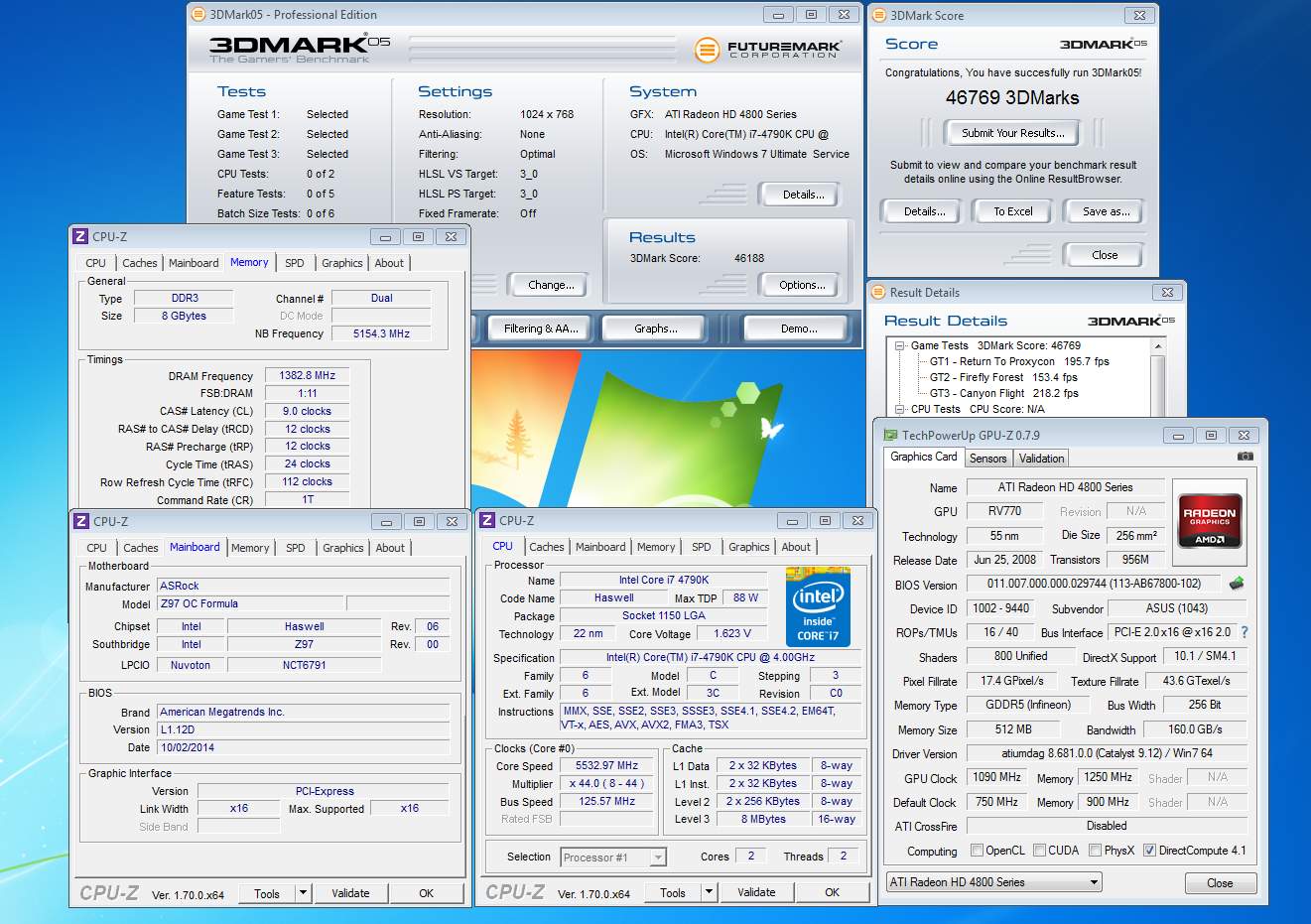
Task: Click the To Excel button
Action: coord(1013,211)
